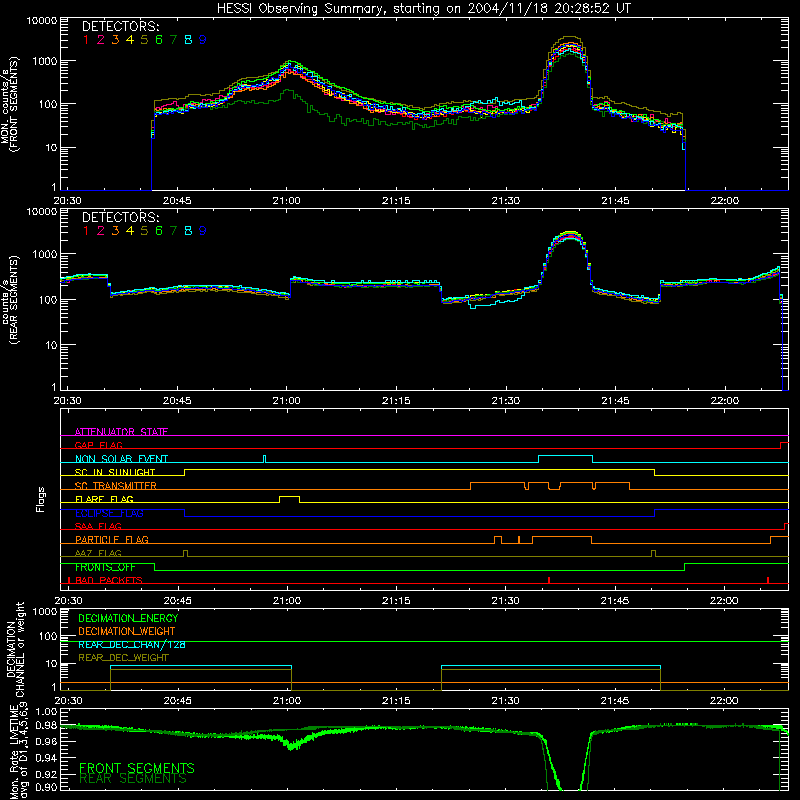The width and height of the screenshot is (800, 800).
Task: Click detector 9 in rear segments legend
Action: (x=203, y=231)
